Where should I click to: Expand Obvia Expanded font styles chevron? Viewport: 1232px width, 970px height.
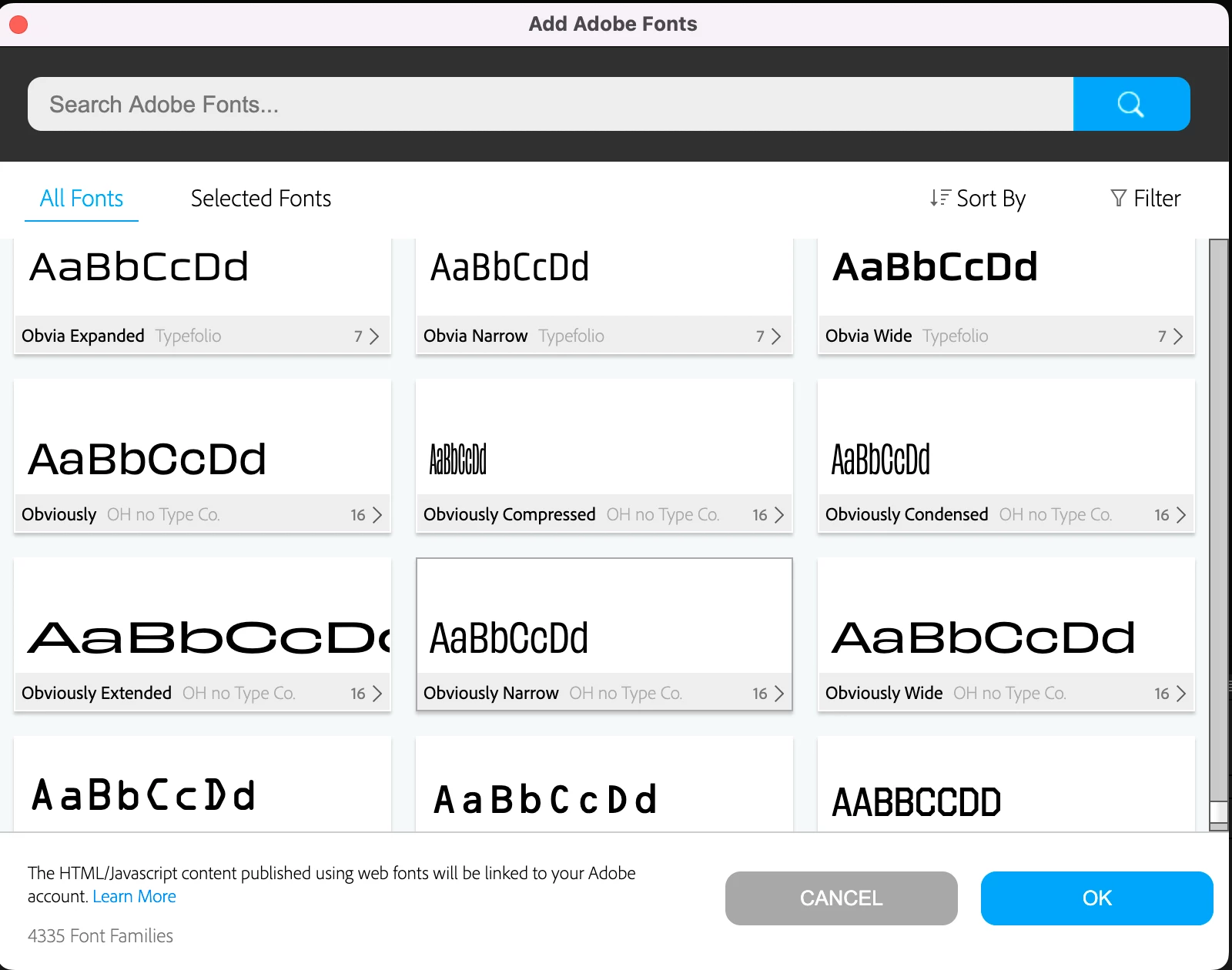pyautogui.click(x=374, y=336)
